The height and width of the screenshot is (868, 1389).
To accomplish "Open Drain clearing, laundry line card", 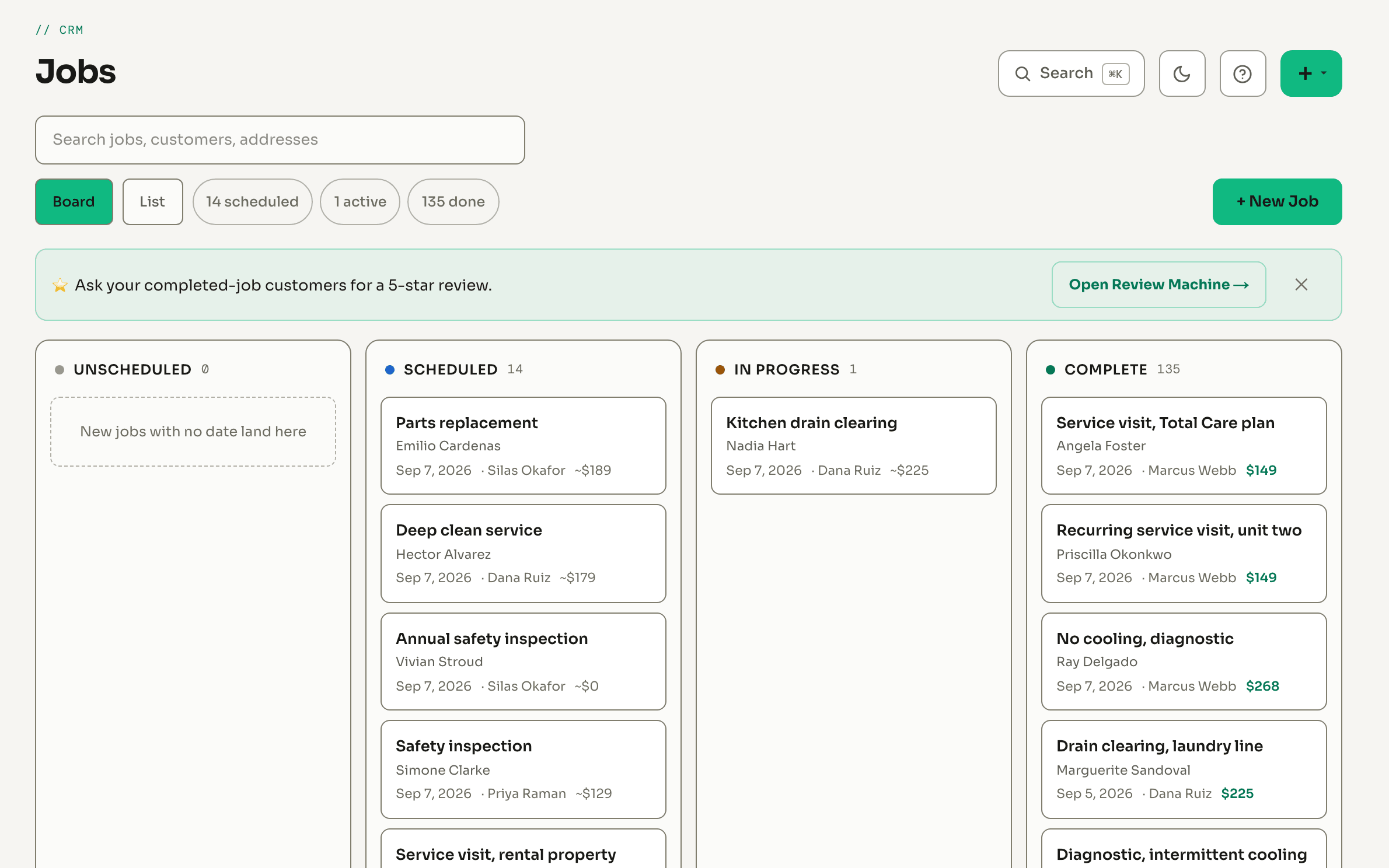I will pyautogui.click(x=1184, y=769).
